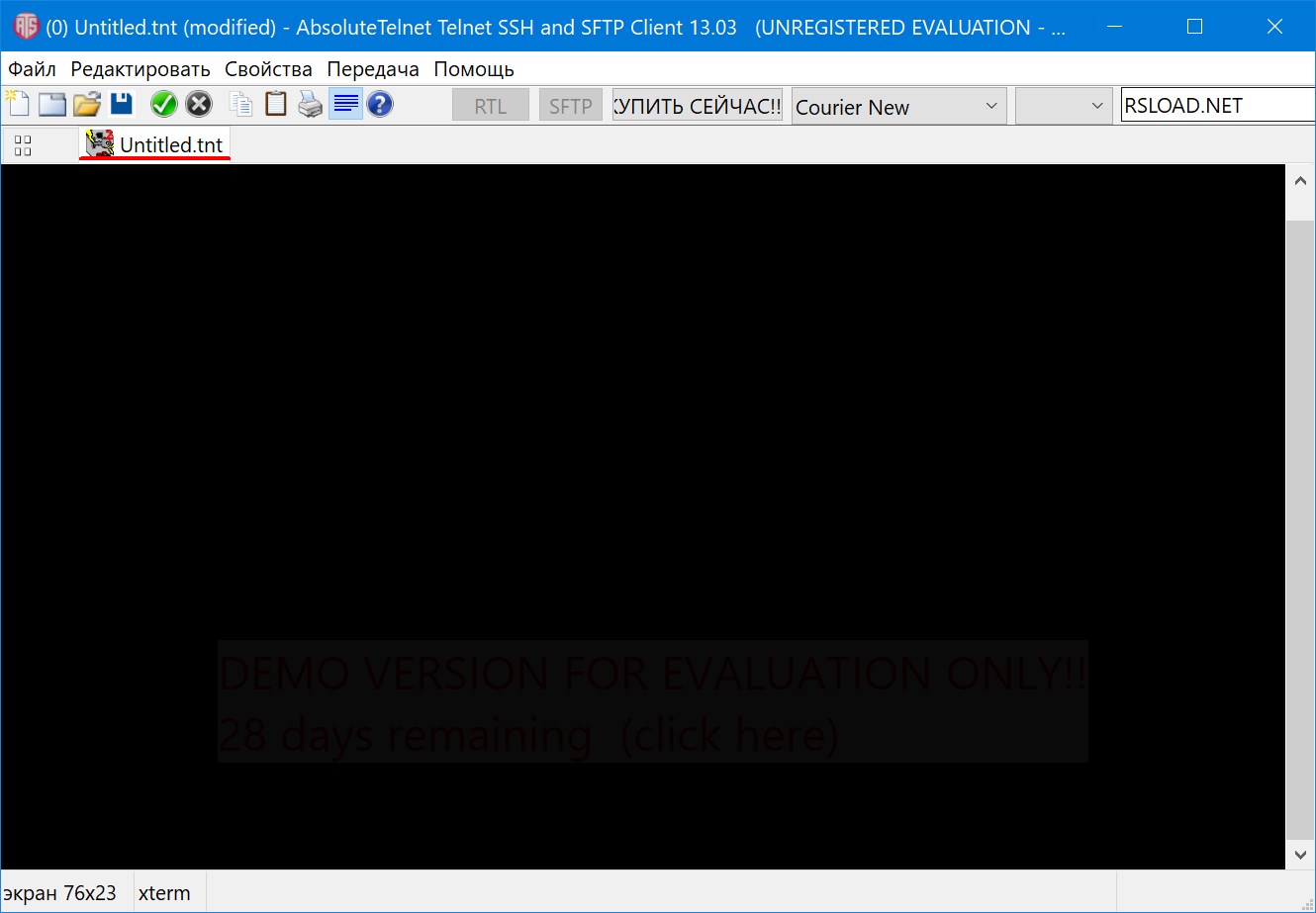This screenshot has width=1316, height=913.
Task: Maximize the AbsoluteTelnet window
Action: (1194, 27)
